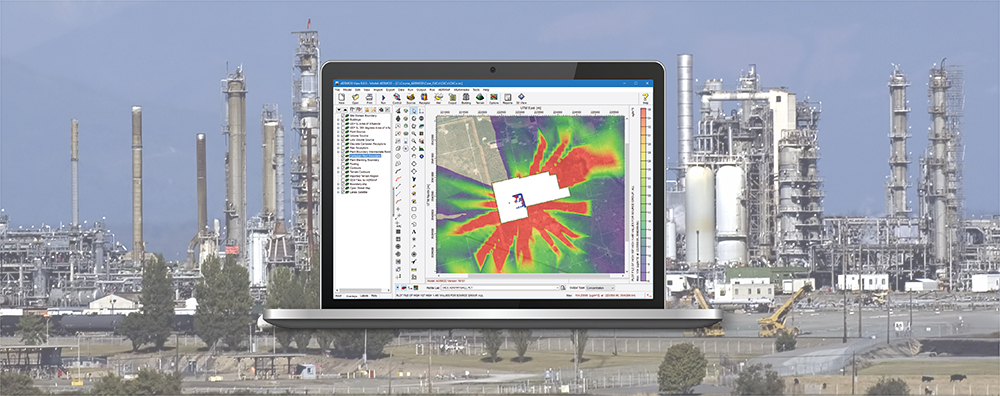Click the Reports toolbar button
The image size is (1000, 396).
click(x=508, y=98)
